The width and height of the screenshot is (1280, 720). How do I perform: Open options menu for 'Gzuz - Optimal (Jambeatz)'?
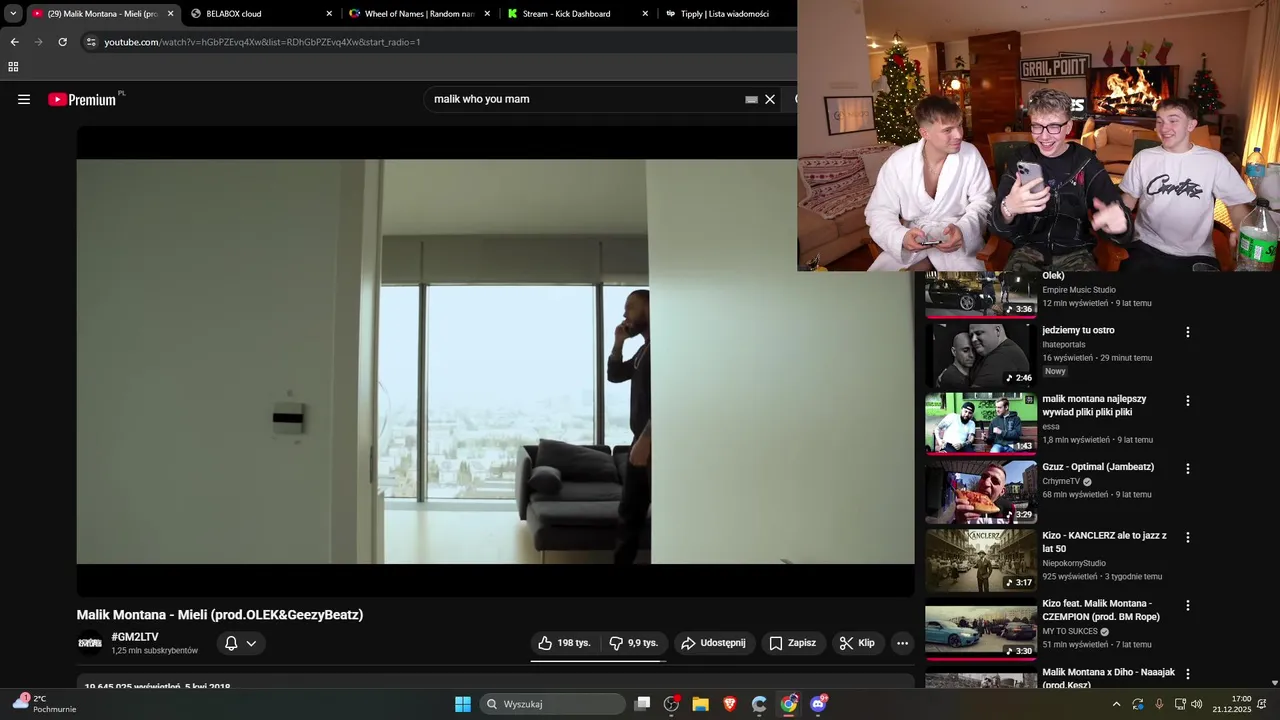coord(1188,469)
